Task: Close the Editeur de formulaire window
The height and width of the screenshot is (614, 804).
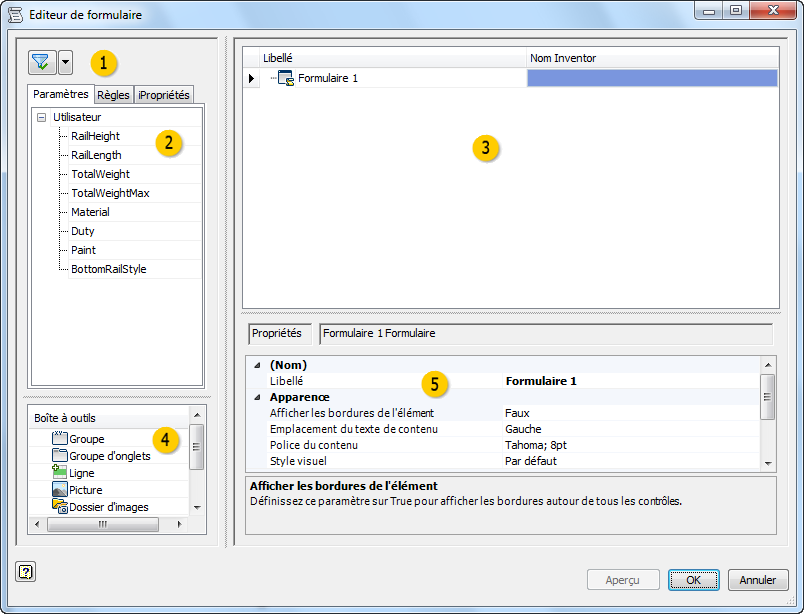Action: 773,10
